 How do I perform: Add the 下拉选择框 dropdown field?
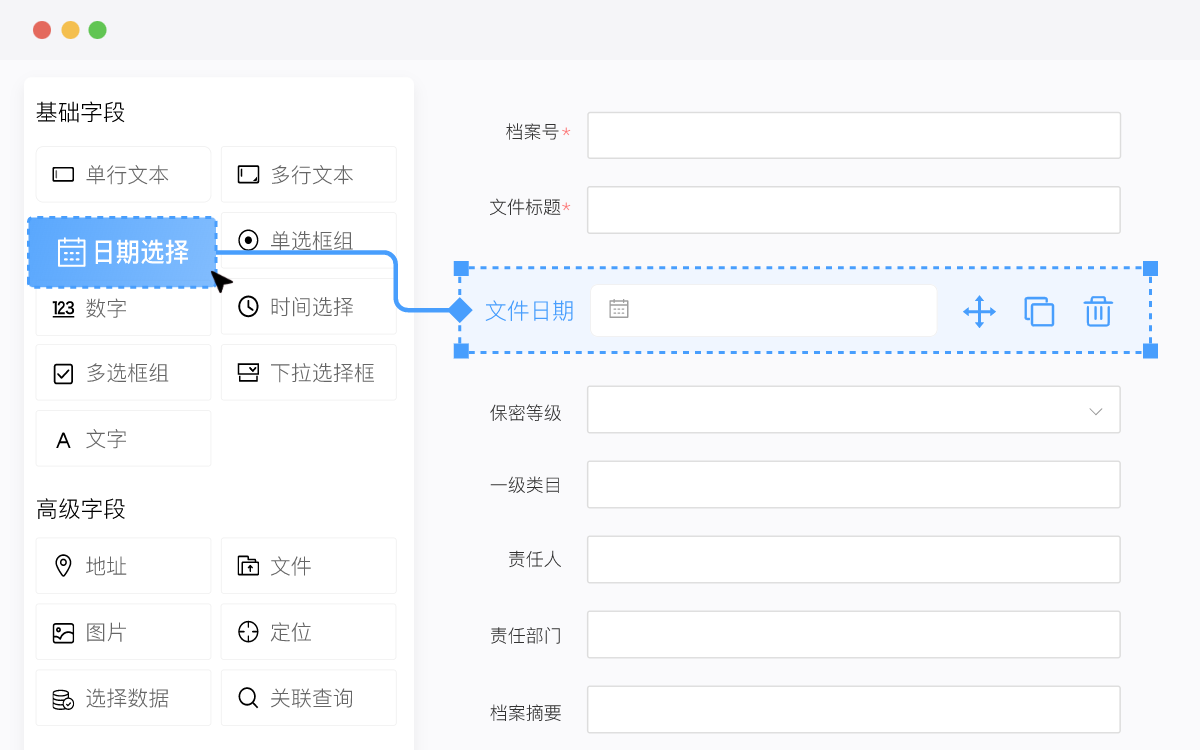(x=308, y=373)
